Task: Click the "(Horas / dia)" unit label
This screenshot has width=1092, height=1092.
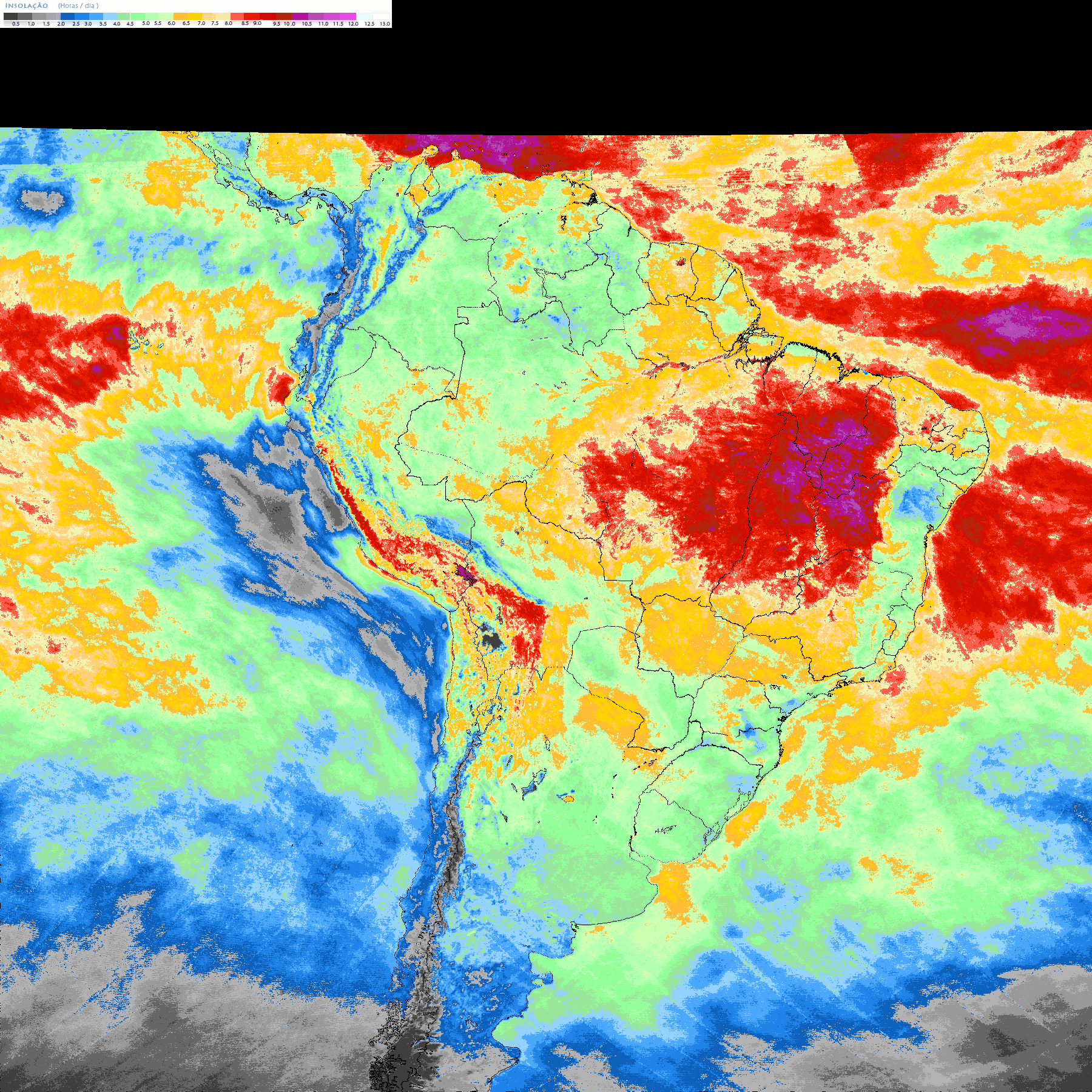Action: (78, 5)
